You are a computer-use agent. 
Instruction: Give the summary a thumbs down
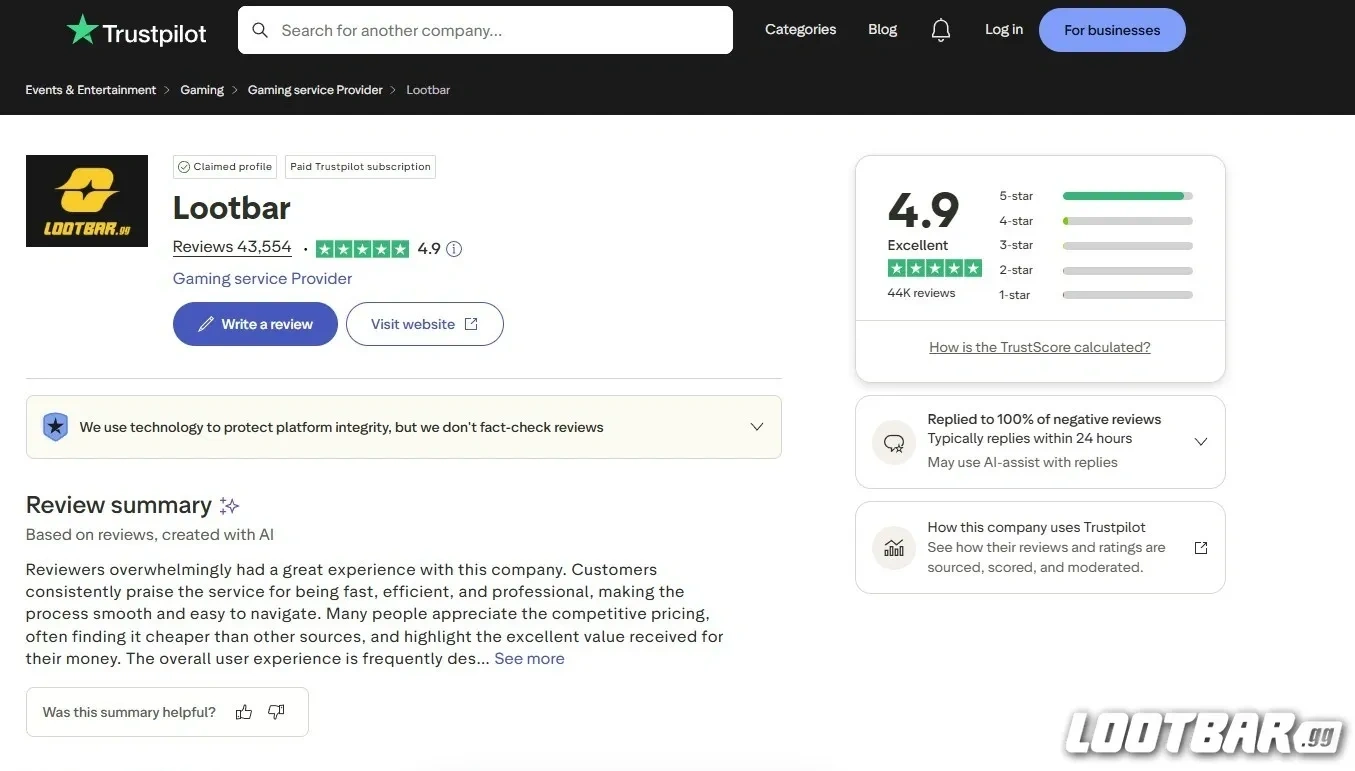tap(276, 712)
